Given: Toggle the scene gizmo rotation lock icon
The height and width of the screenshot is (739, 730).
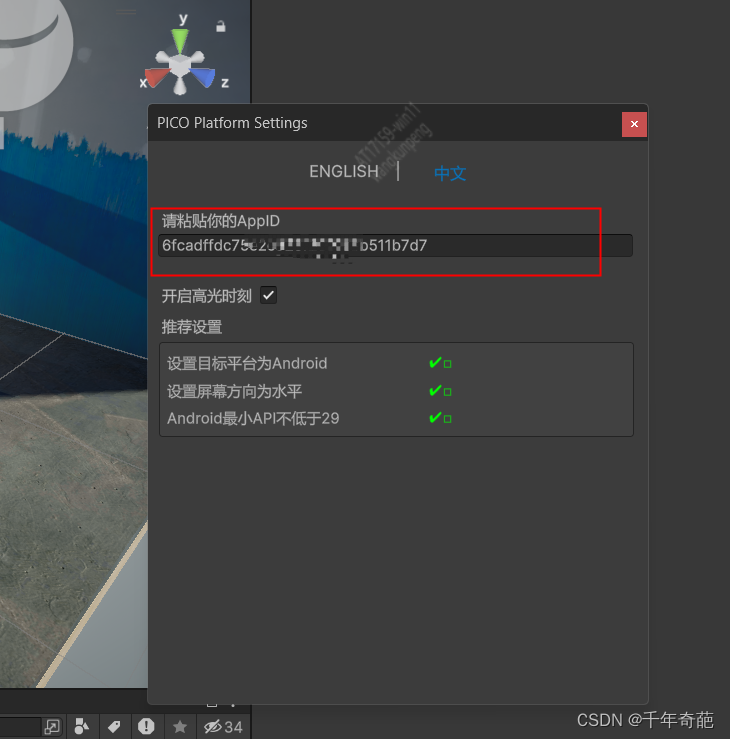Looking at the screenshot, I should pyautogui.click(x=221, y=26).
